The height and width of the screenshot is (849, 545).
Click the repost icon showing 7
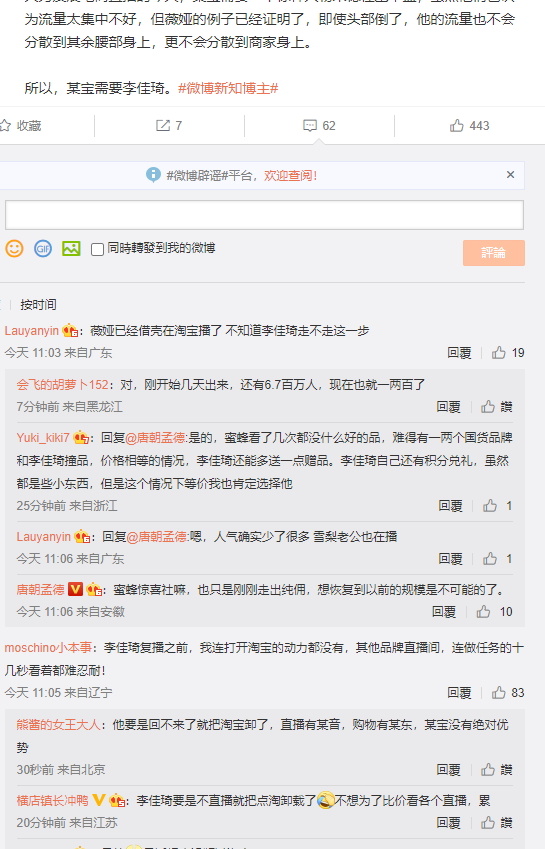pos(162,126)
